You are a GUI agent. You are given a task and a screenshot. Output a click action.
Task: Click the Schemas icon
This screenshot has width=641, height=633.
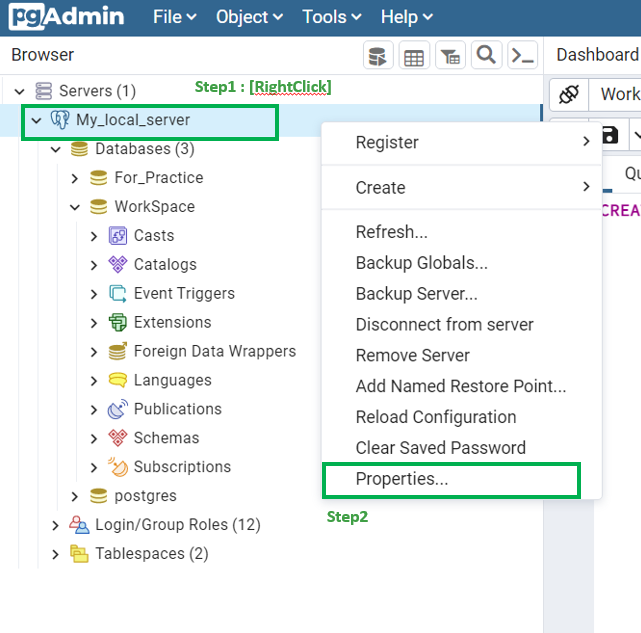click(x=118, y=438)
